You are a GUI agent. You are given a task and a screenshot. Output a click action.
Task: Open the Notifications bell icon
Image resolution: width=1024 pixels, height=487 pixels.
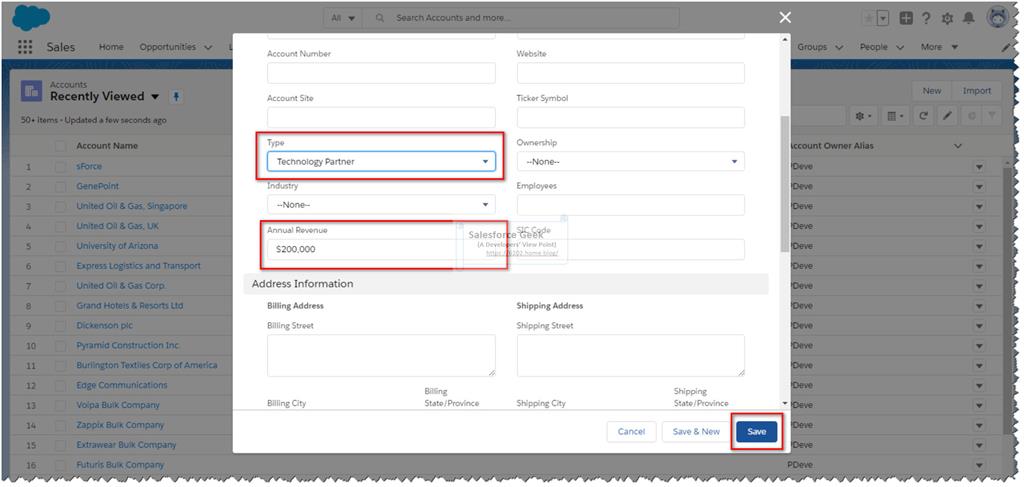(x=969, y=18)
